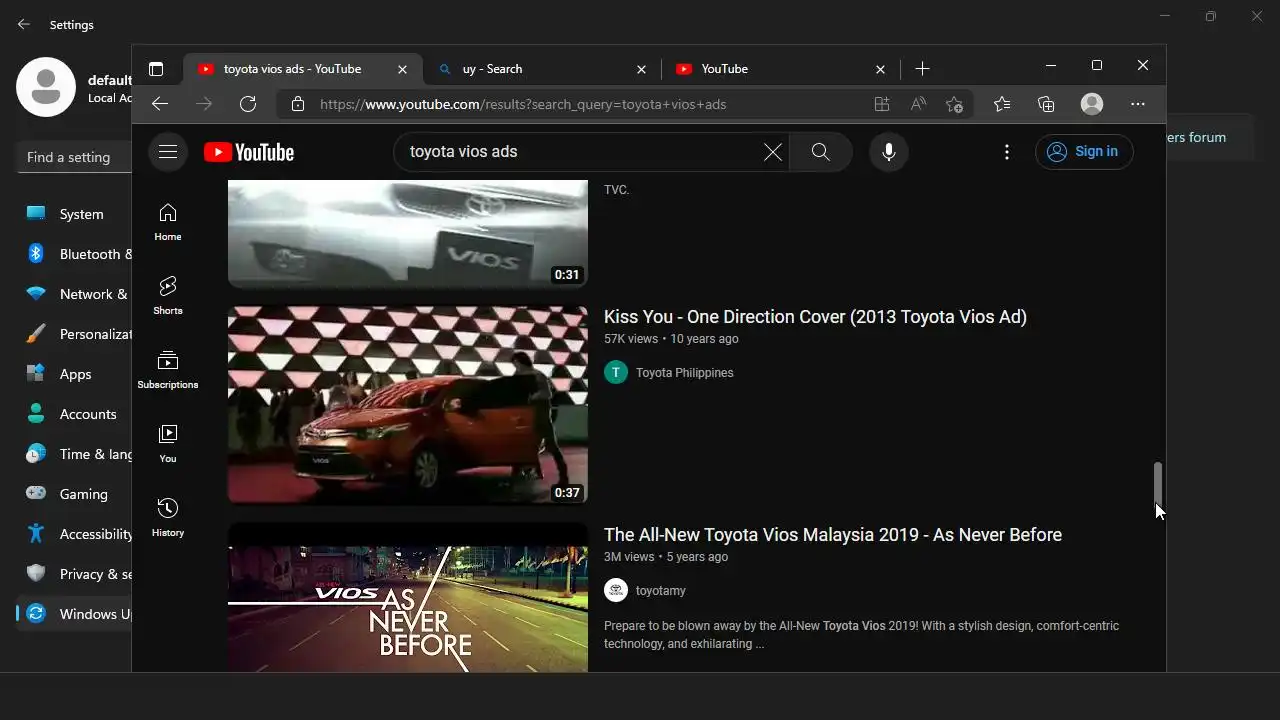Viewport: 1280px width, 720px height.
Task: Play the Kiss You video thumbnail
Action: (408, 405)
